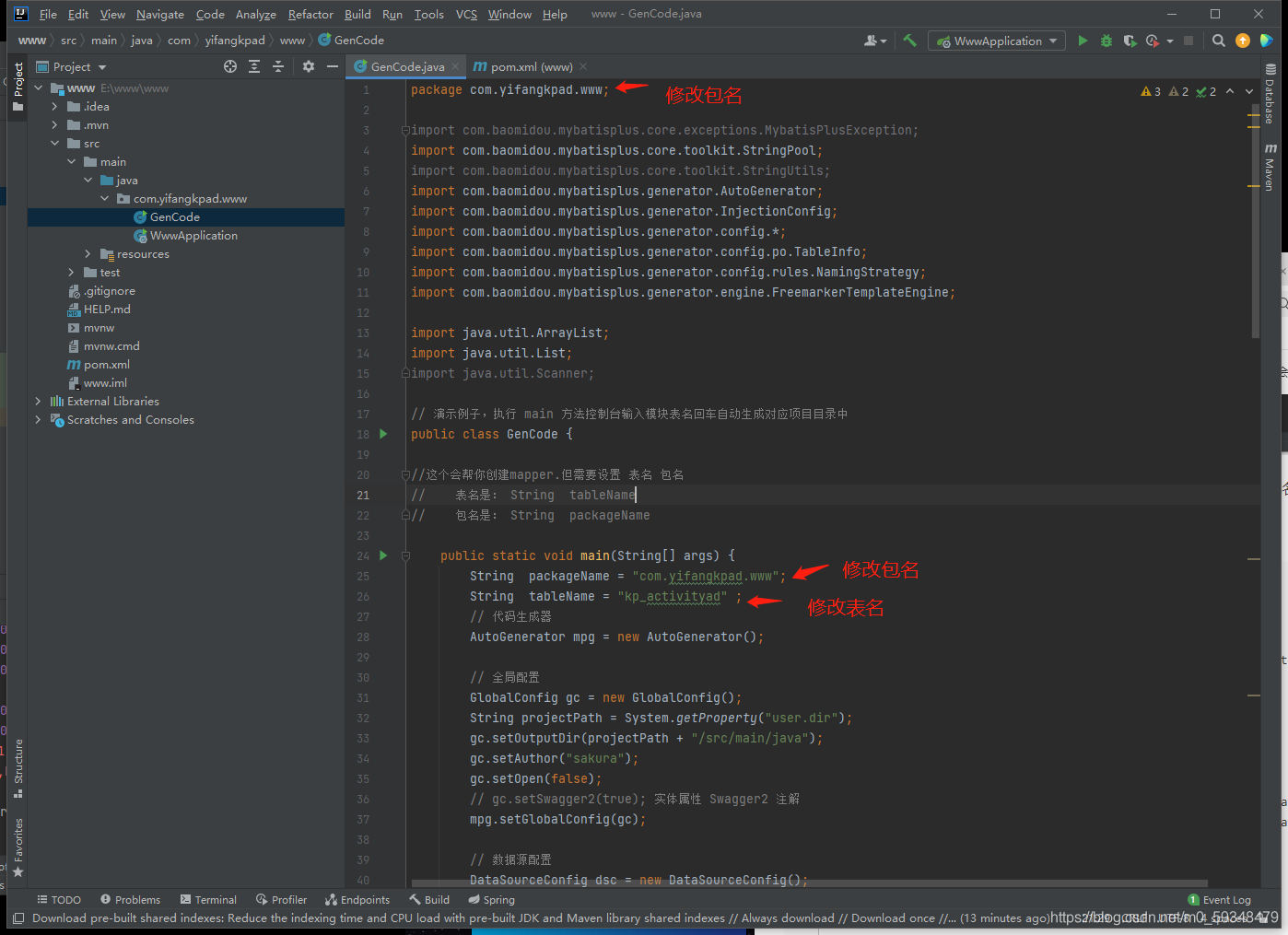Open the Project panel settings gear
The width and height of the screenshot is (1288, 935).
[x=308, y=66]
